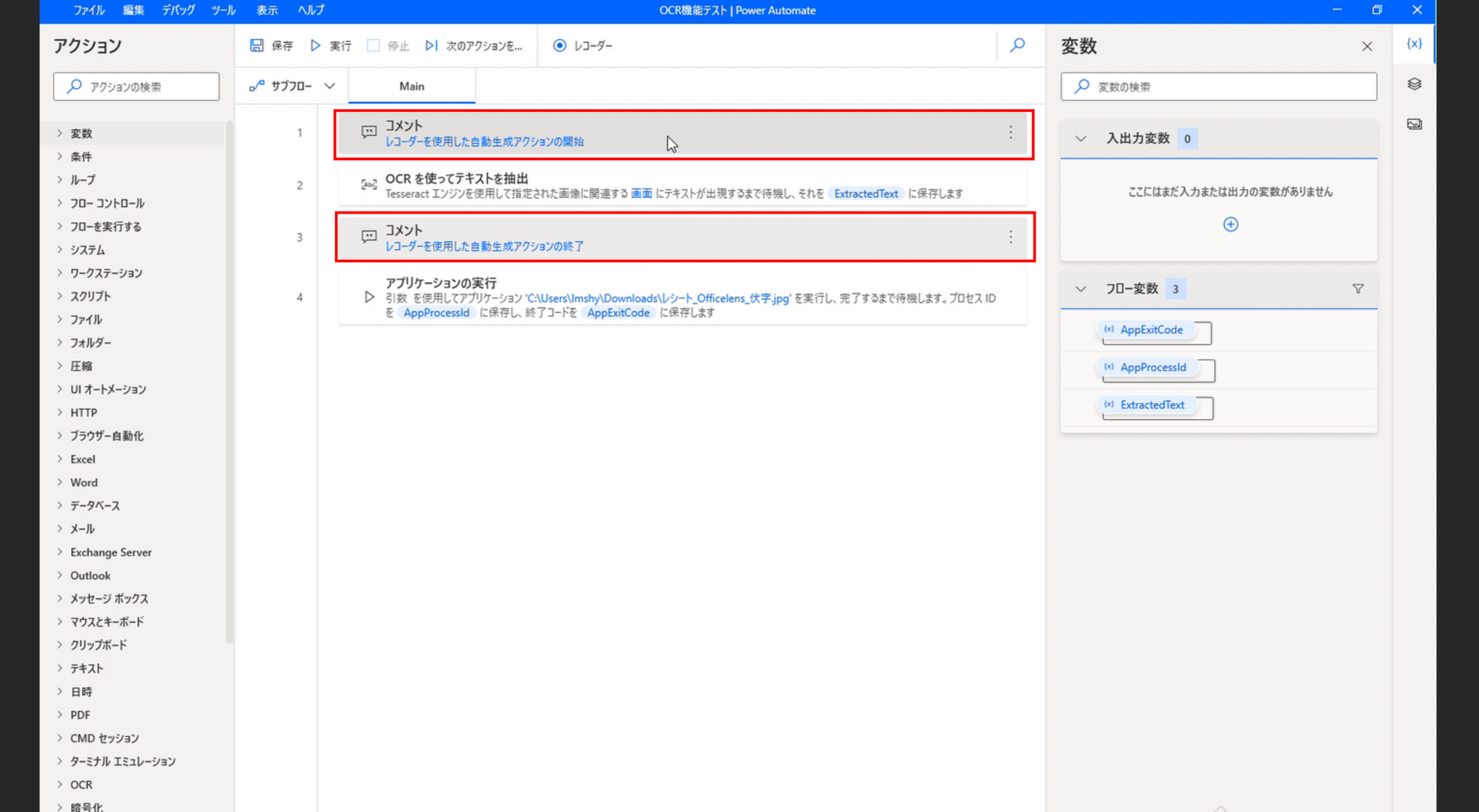Viewport: 1479px width, 812px height.
Task: Select the {x} variables panel icon
Action: [x=1414, y=43]
